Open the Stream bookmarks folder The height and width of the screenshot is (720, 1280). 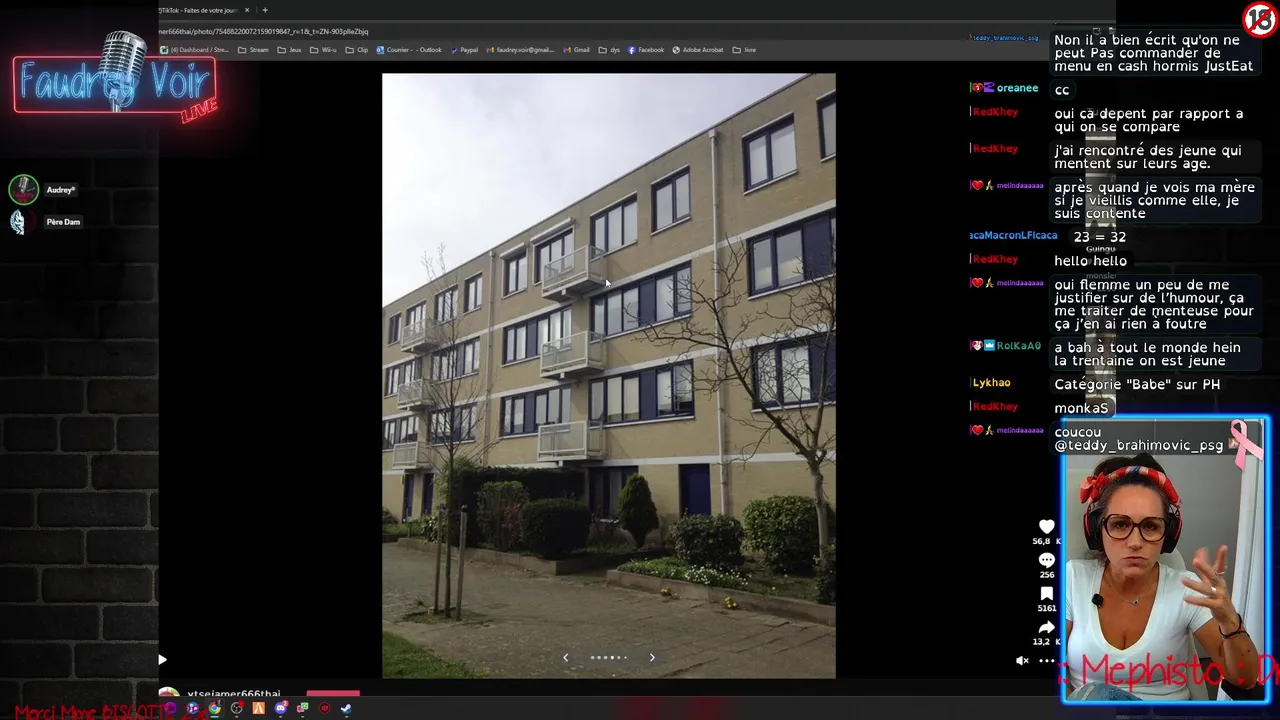[x=253, y=50]
